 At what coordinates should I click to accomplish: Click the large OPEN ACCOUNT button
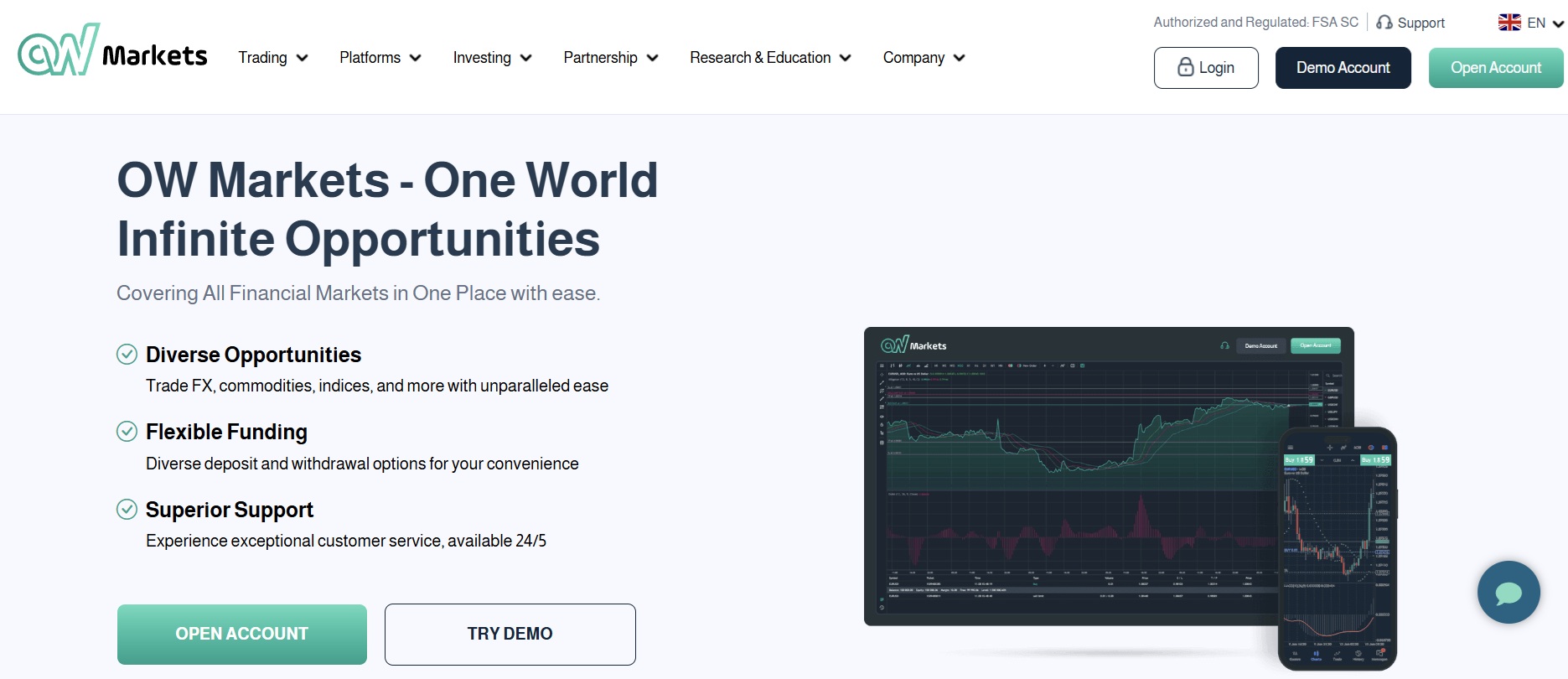click(x=242, y=635)
